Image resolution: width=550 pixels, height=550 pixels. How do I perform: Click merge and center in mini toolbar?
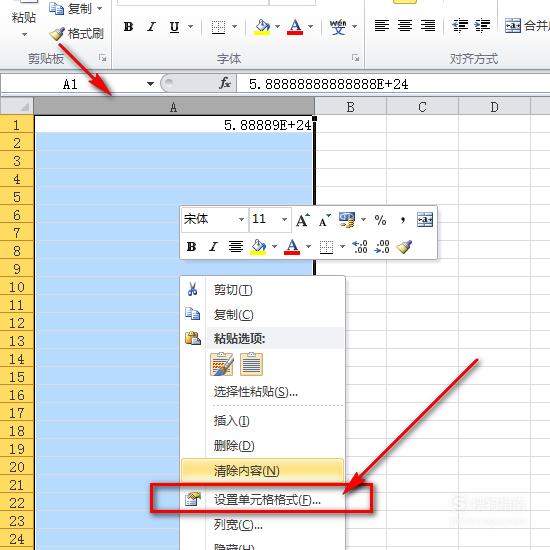click(425, 220)
